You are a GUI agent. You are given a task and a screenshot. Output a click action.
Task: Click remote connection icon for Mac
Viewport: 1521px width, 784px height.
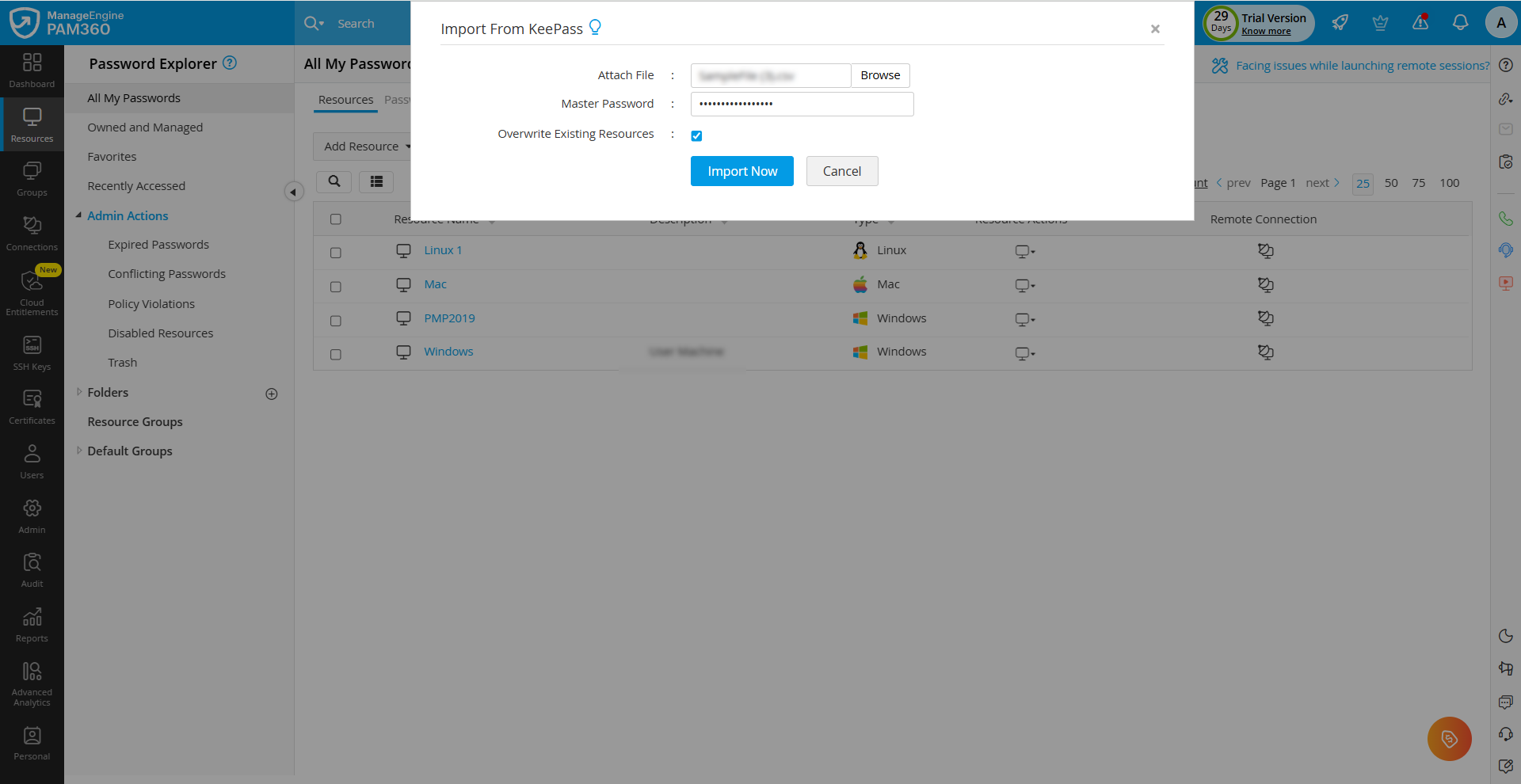1265,284
